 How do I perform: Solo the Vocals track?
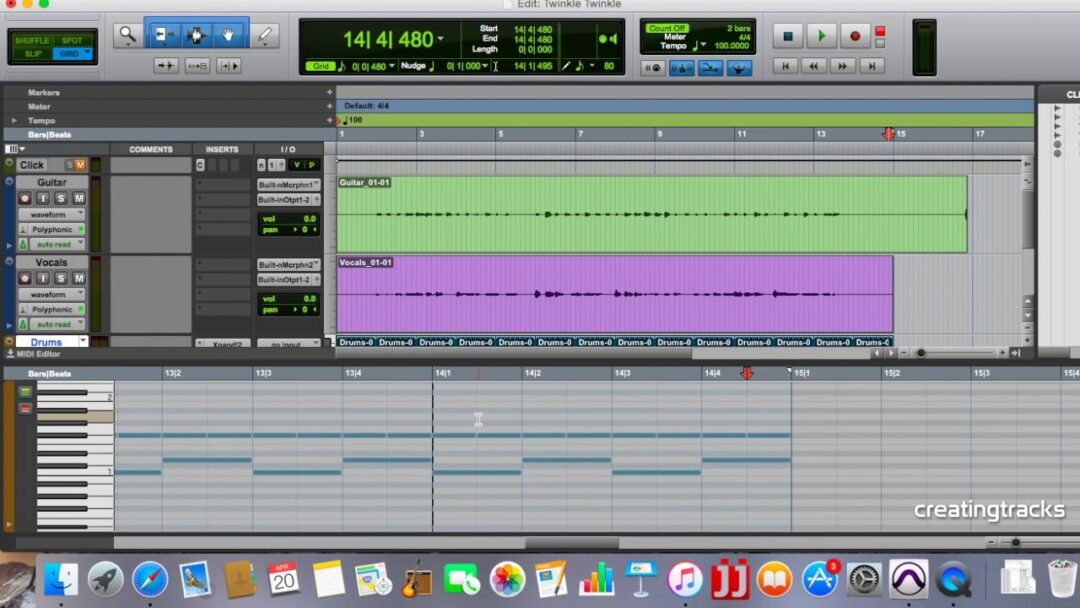click(x=61, y=278)
